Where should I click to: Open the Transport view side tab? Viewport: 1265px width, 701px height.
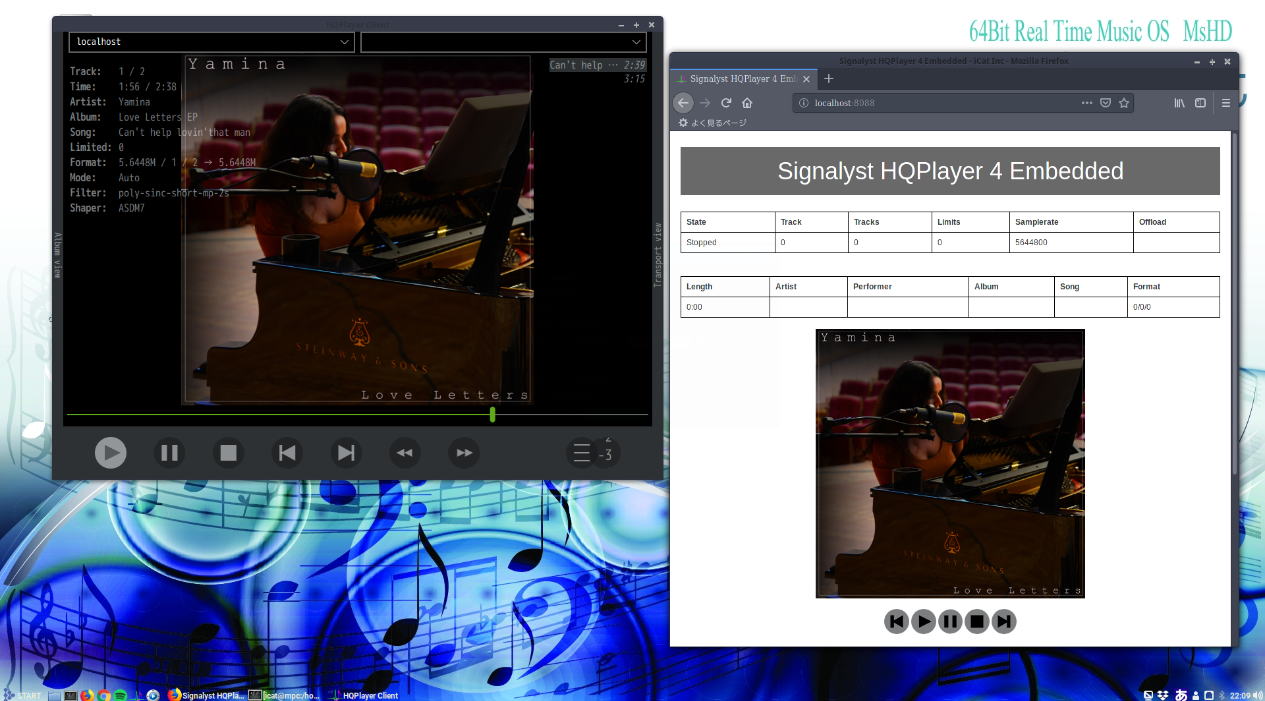657,254
